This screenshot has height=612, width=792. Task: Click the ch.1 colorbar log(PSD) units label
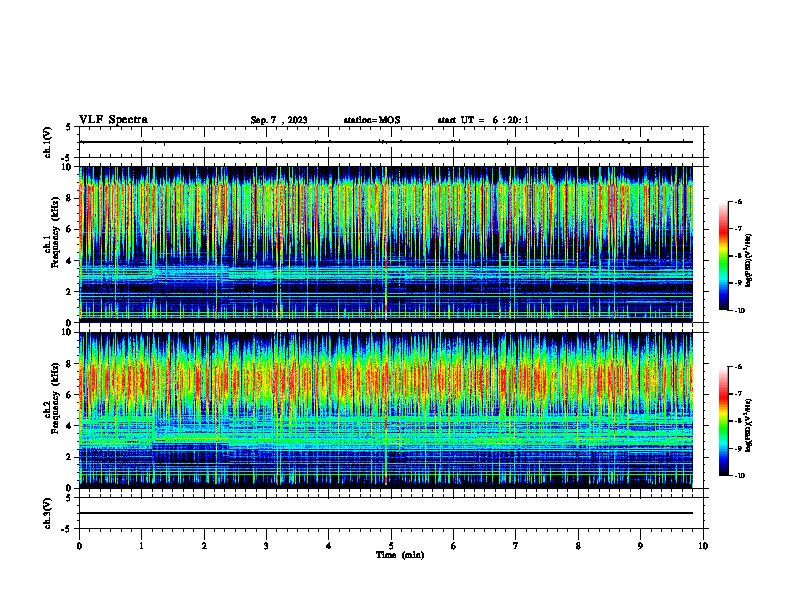point(749,261)
